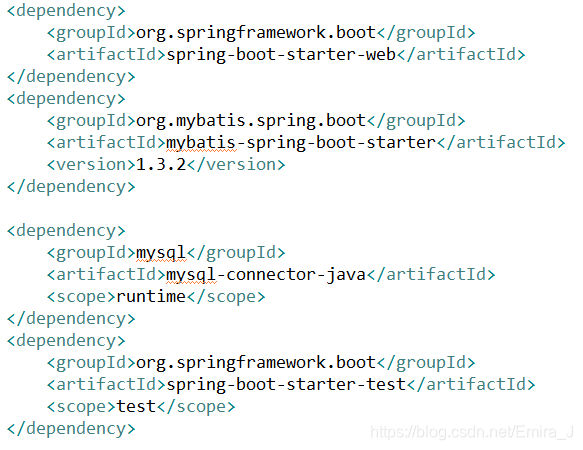
Task: Click the artifactId value spring-boot-starter-web
Action: [281, 55]
